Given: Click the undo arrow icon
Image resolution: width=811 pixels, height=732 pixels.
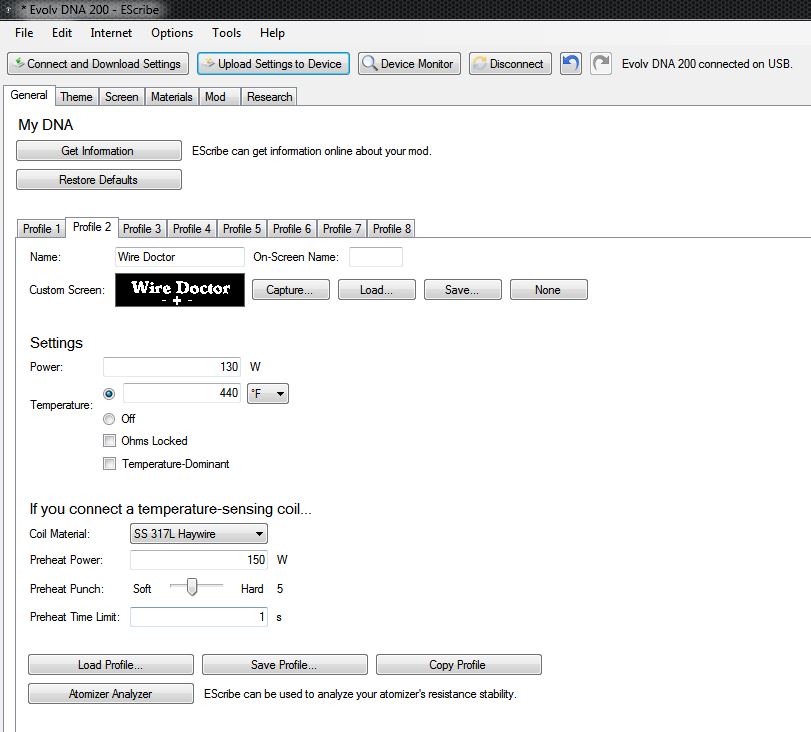Looking at the screenshot, I should coord(570,63).
